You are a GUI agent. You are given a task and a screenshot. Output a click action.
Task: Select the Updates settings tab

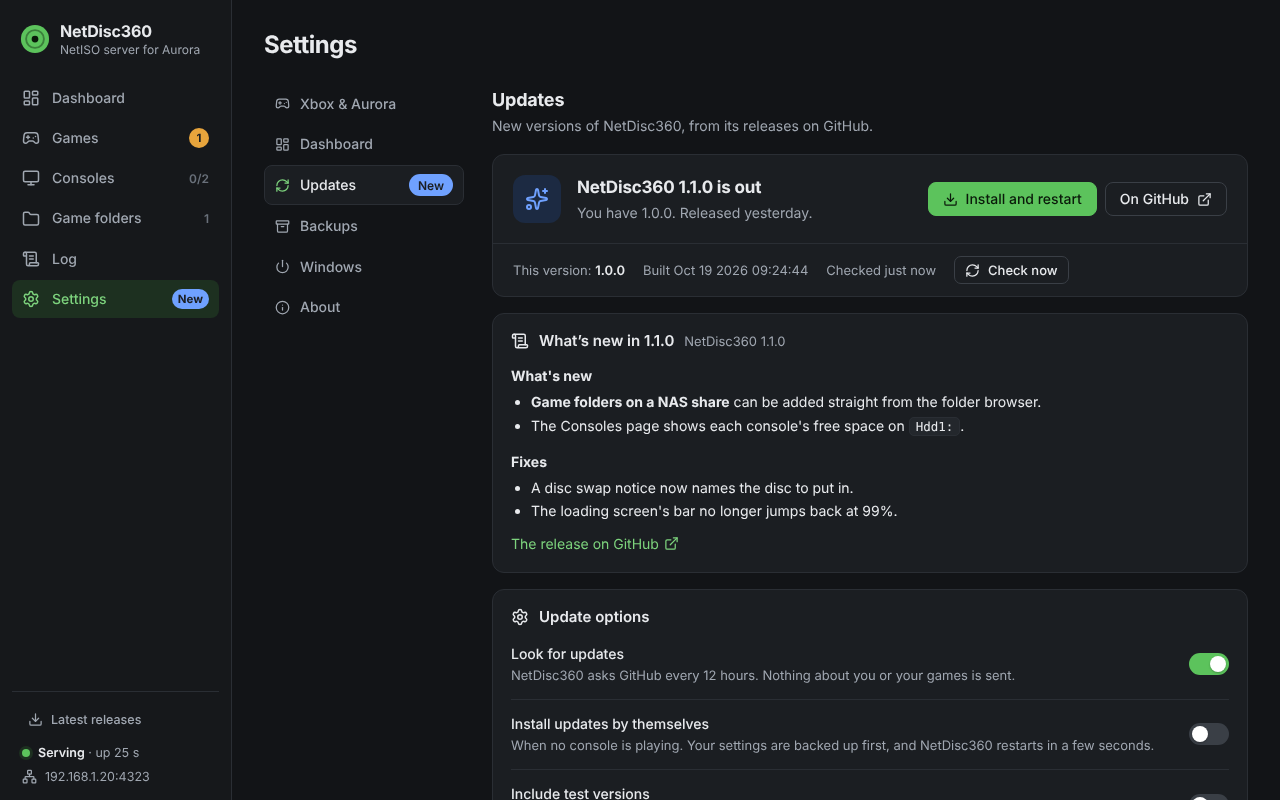[x=364, y=185]
